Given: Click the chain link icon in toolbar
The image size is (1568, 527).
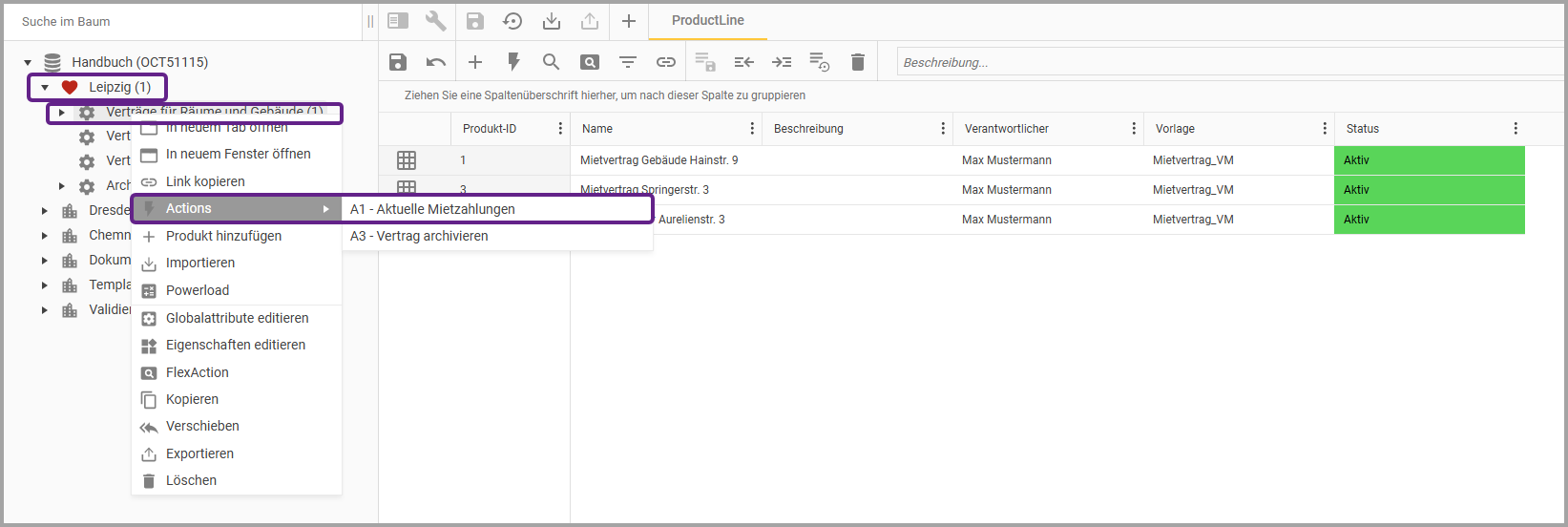Looking at the screenshot, I should (x=666, y=62).
